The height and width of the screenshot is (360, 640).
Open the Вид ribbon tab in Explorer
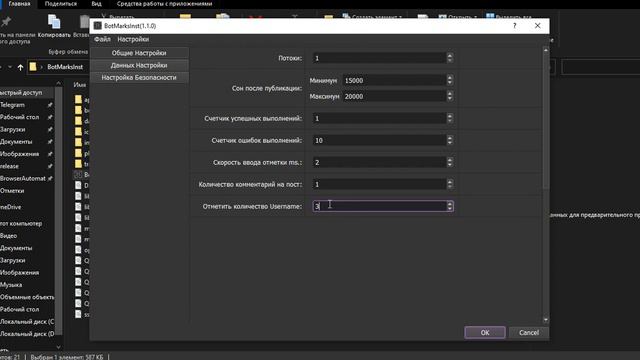point(96,4)
